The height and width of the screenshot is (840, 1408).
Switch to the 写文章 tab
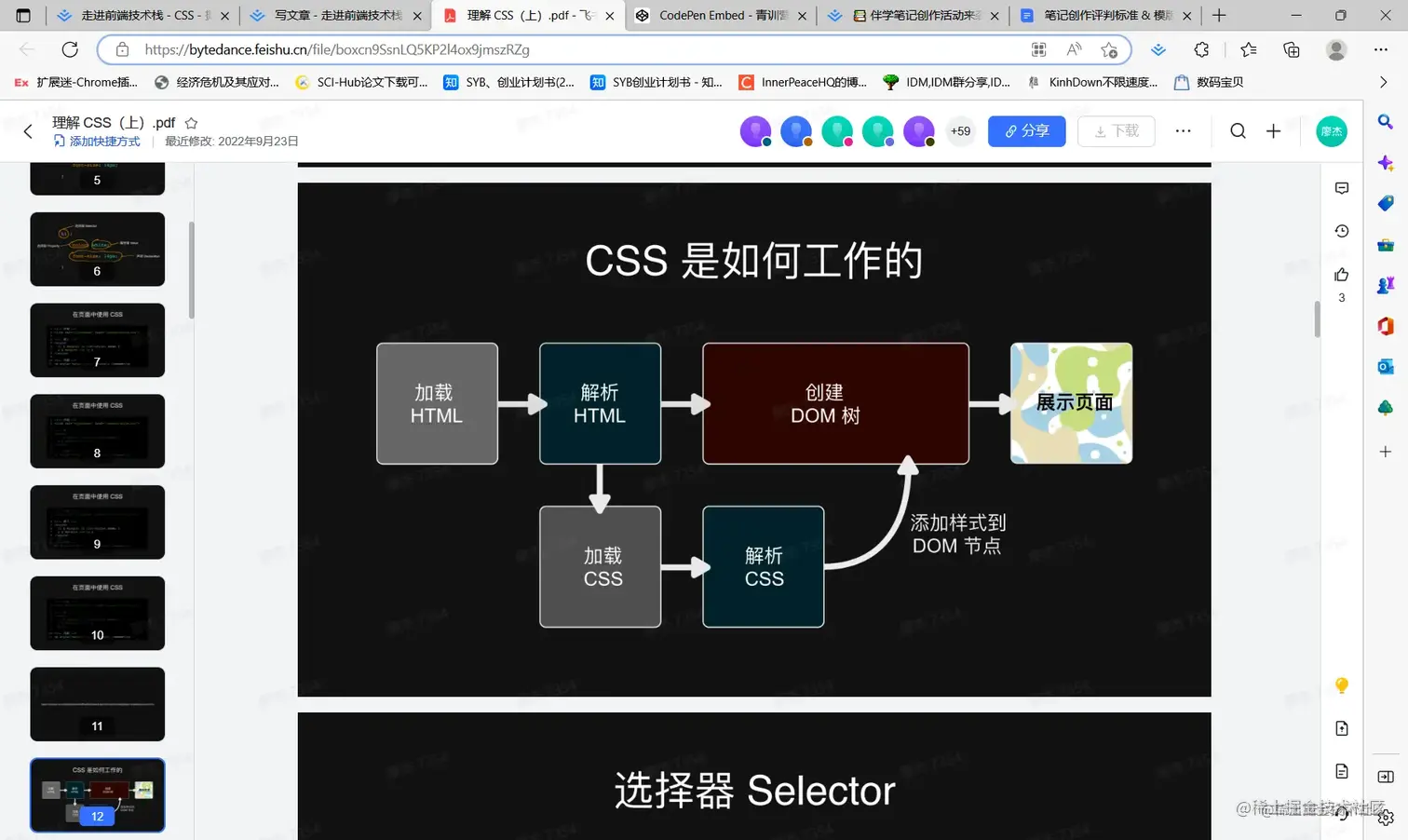(x=335, y=15)
